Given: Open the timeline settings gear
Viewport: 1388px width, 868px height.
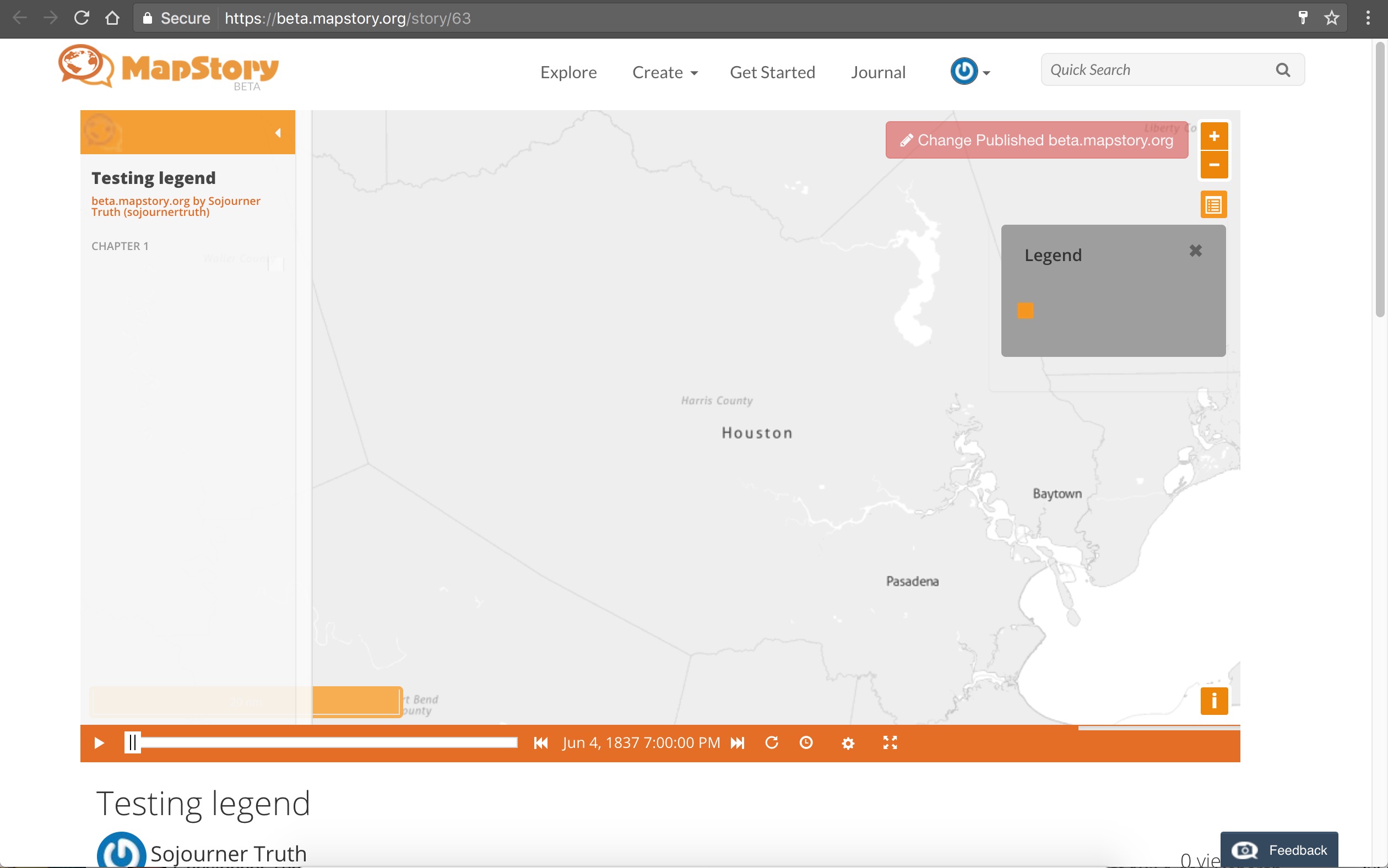Looking at the screenshot, I should 848,742.
